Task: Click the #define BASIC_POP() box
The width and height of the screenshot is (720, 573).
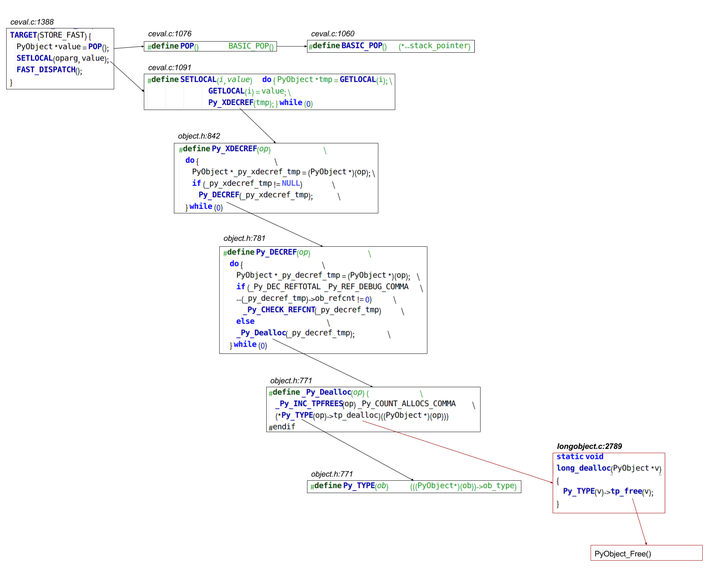Action: (x=391, y=46)
